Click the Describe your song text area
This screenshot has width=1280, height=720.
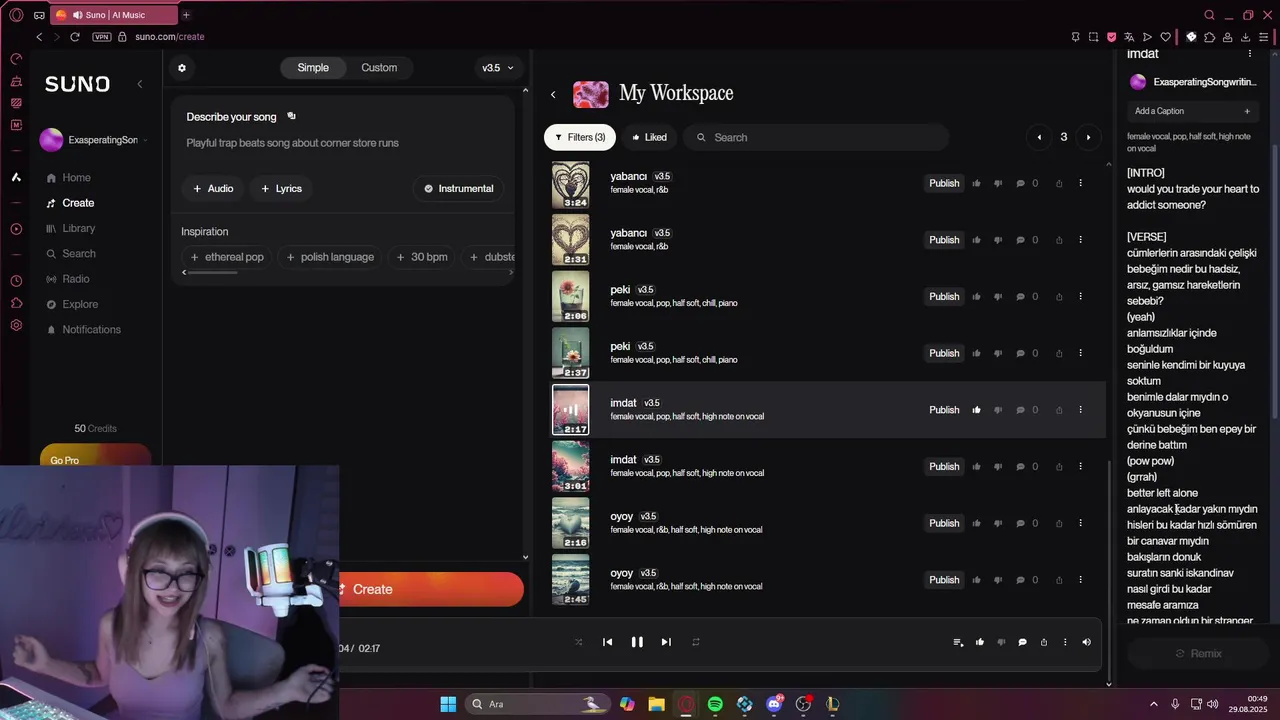pyautogui.click(x=342, y=143)
